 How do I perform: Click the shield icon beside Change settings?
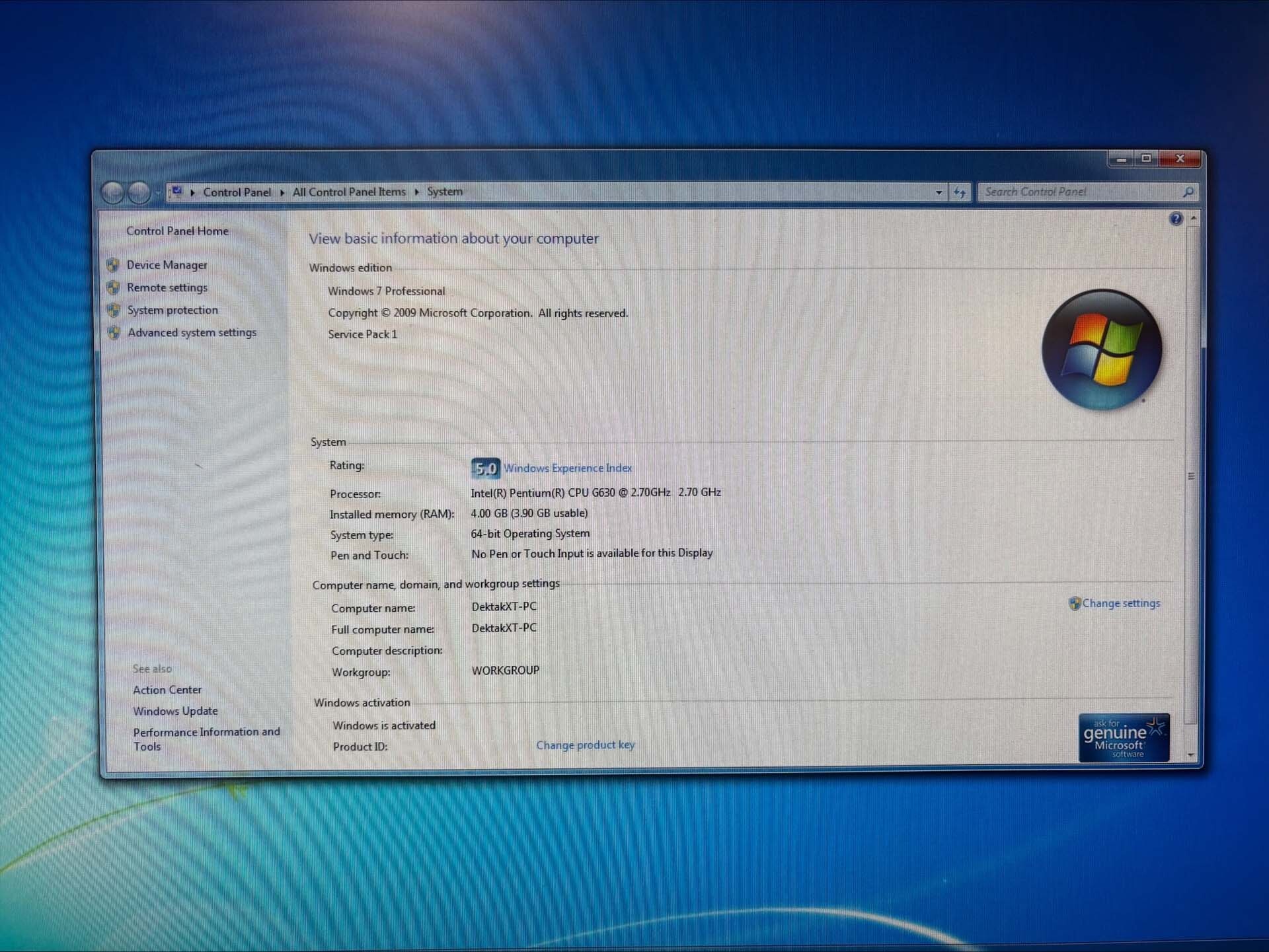(x=1075, y=603)
